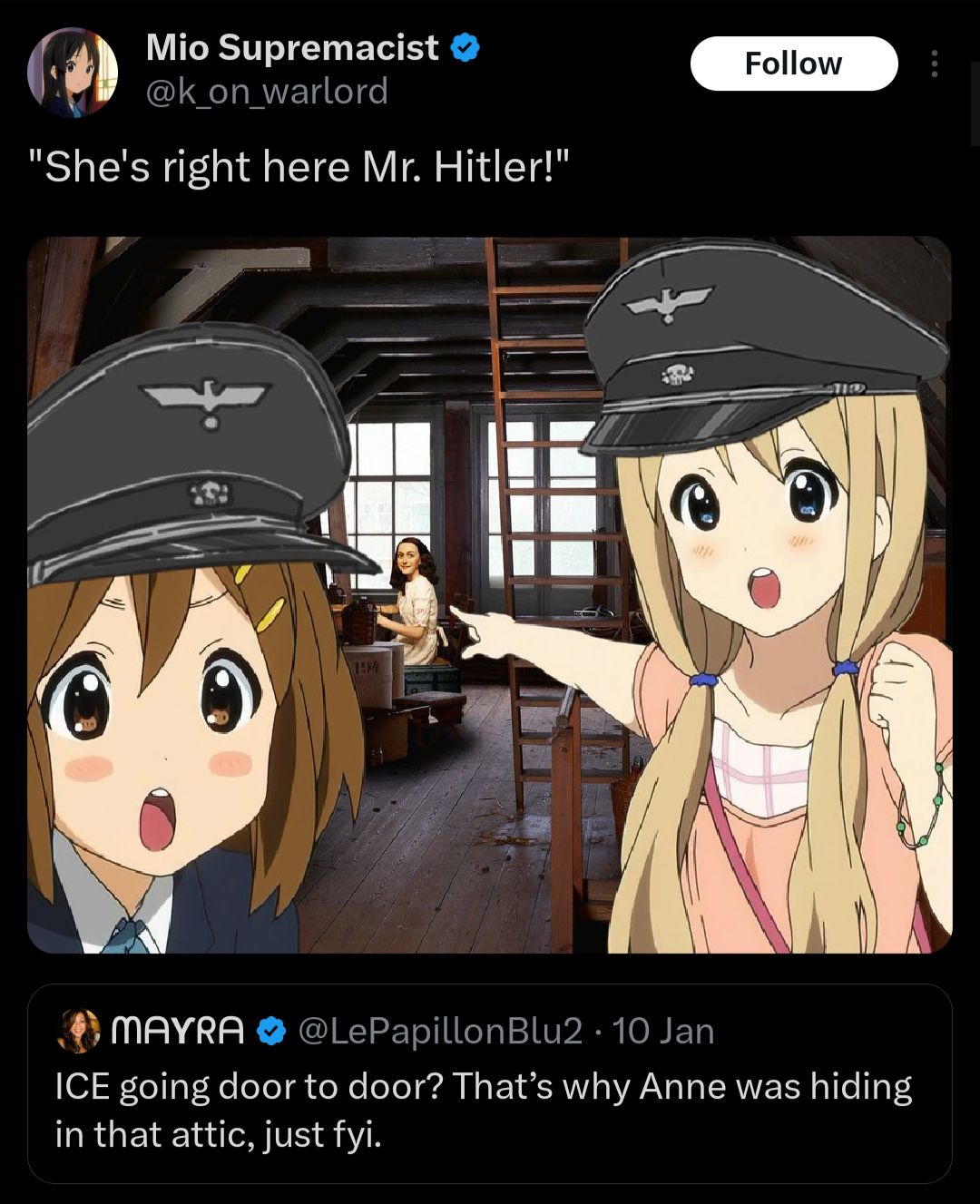Open the attached image at the ladder
Viewport: 980px width, 1204px height.
coord(554,508)
